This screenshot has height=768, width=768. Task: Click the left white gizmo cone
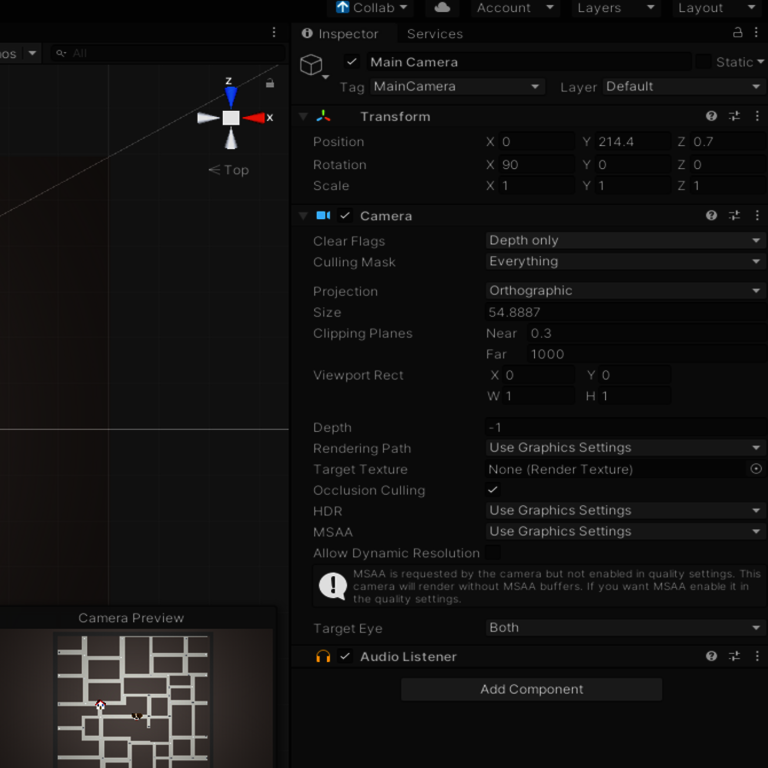[208, 118]
